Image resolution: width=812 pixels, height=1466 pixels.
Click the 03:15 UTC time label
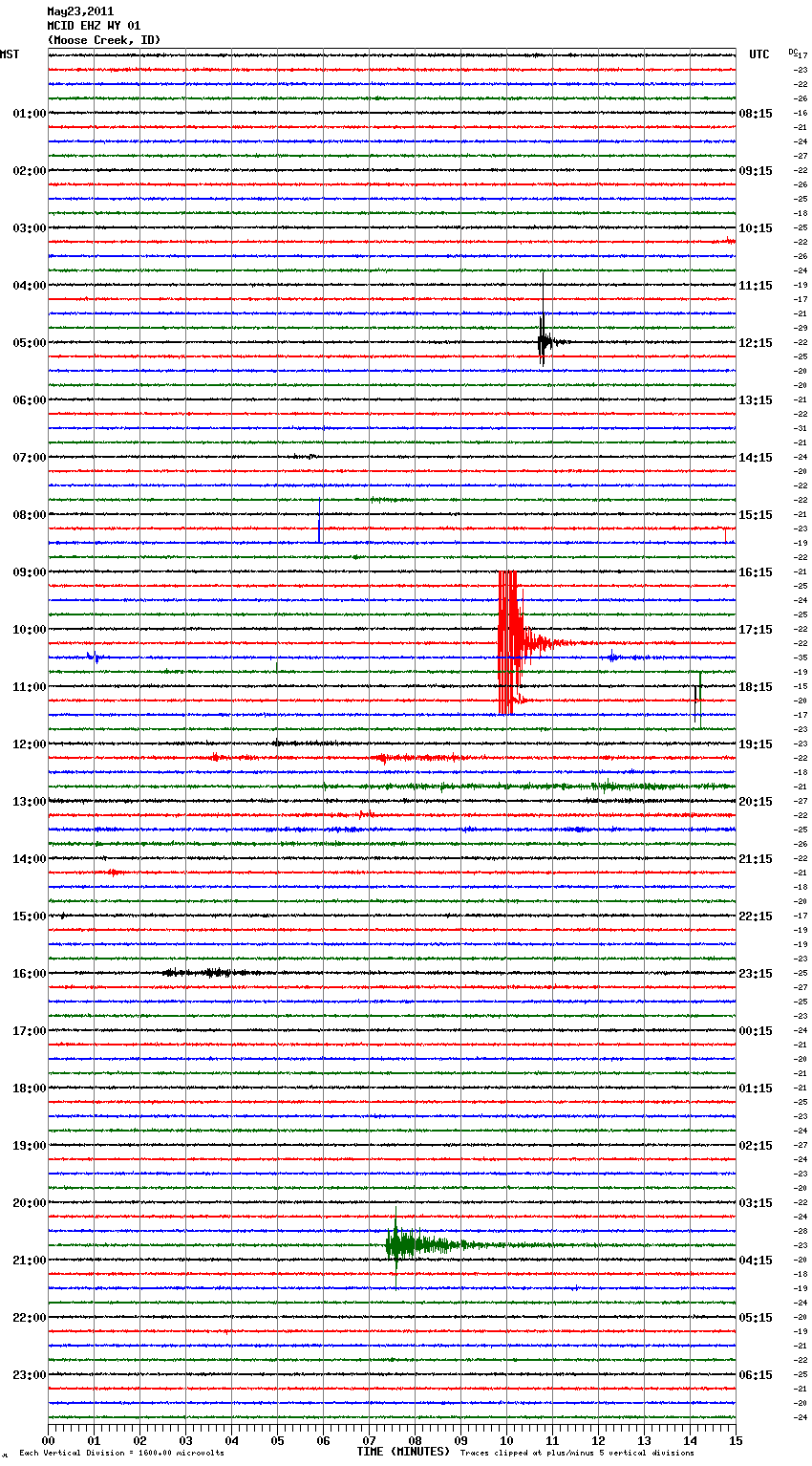point(756,1203)
